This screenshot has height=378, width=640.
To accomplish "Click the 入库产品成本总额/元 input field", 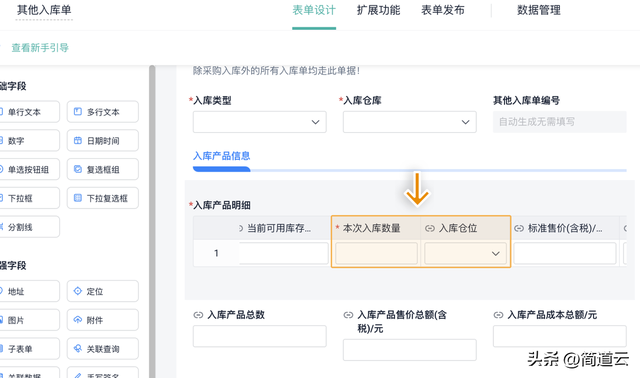I will pos(560,336).
